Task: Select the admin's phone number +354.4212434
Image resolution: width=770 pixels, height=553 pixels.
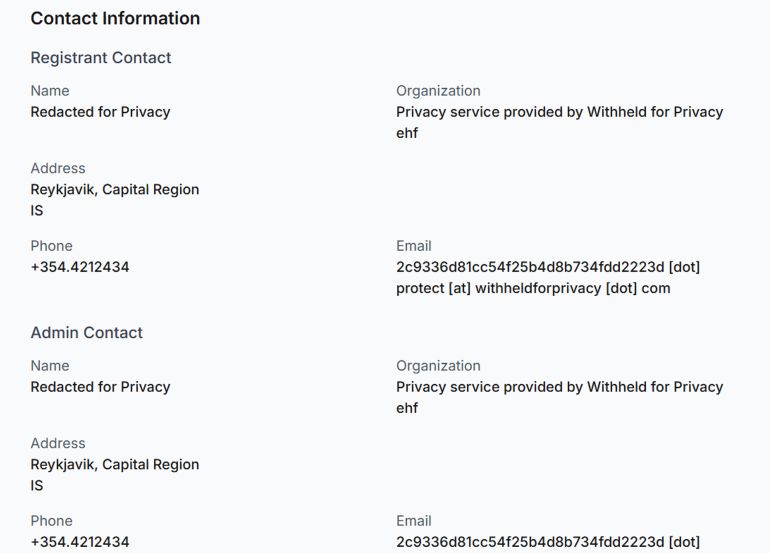Action: pos(80,542)
